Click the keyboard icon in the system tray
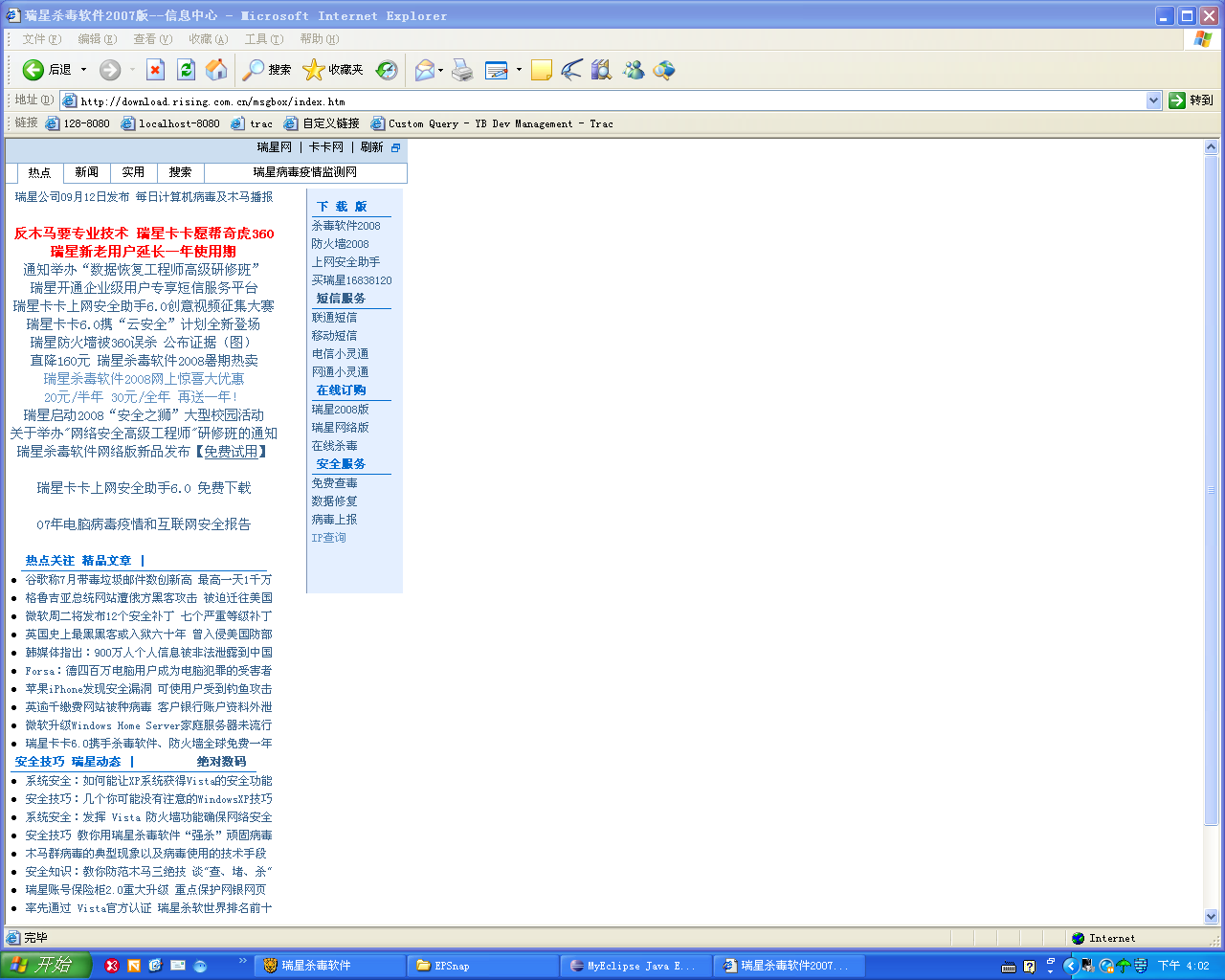1225x980 pixels. 1009,967
